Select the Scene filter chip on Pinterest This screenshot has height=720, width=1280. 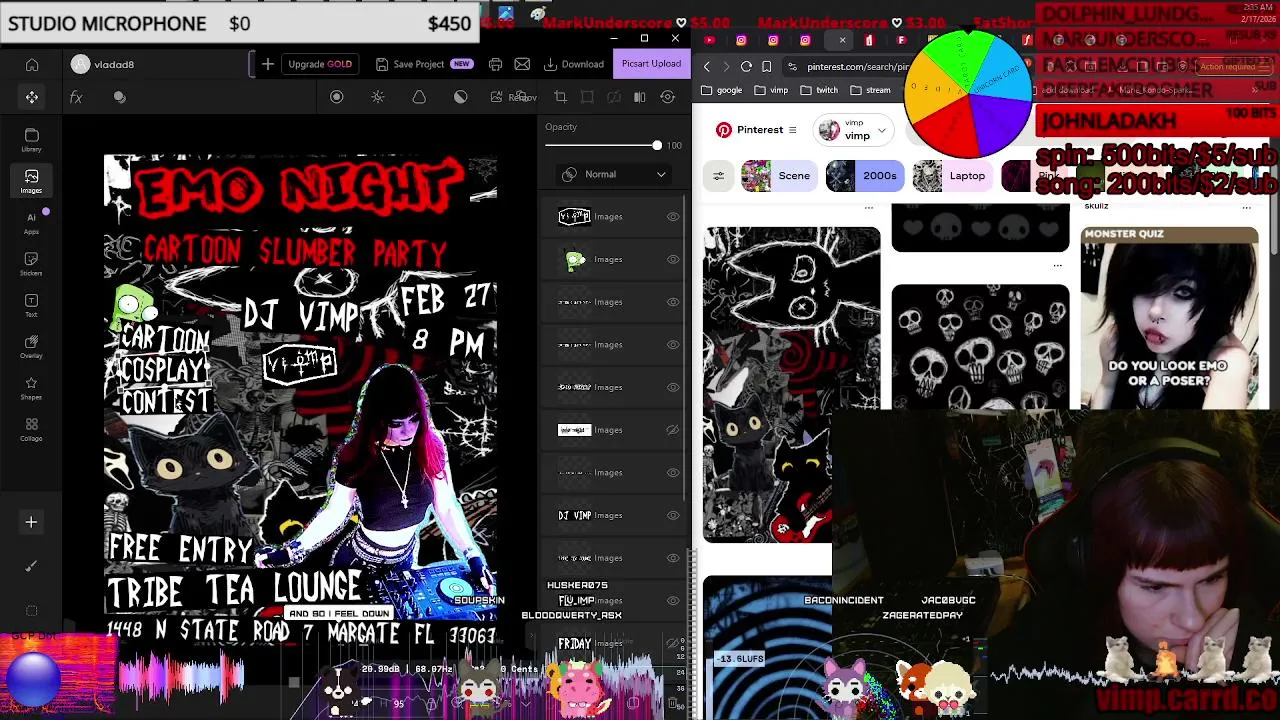[780, 176]
